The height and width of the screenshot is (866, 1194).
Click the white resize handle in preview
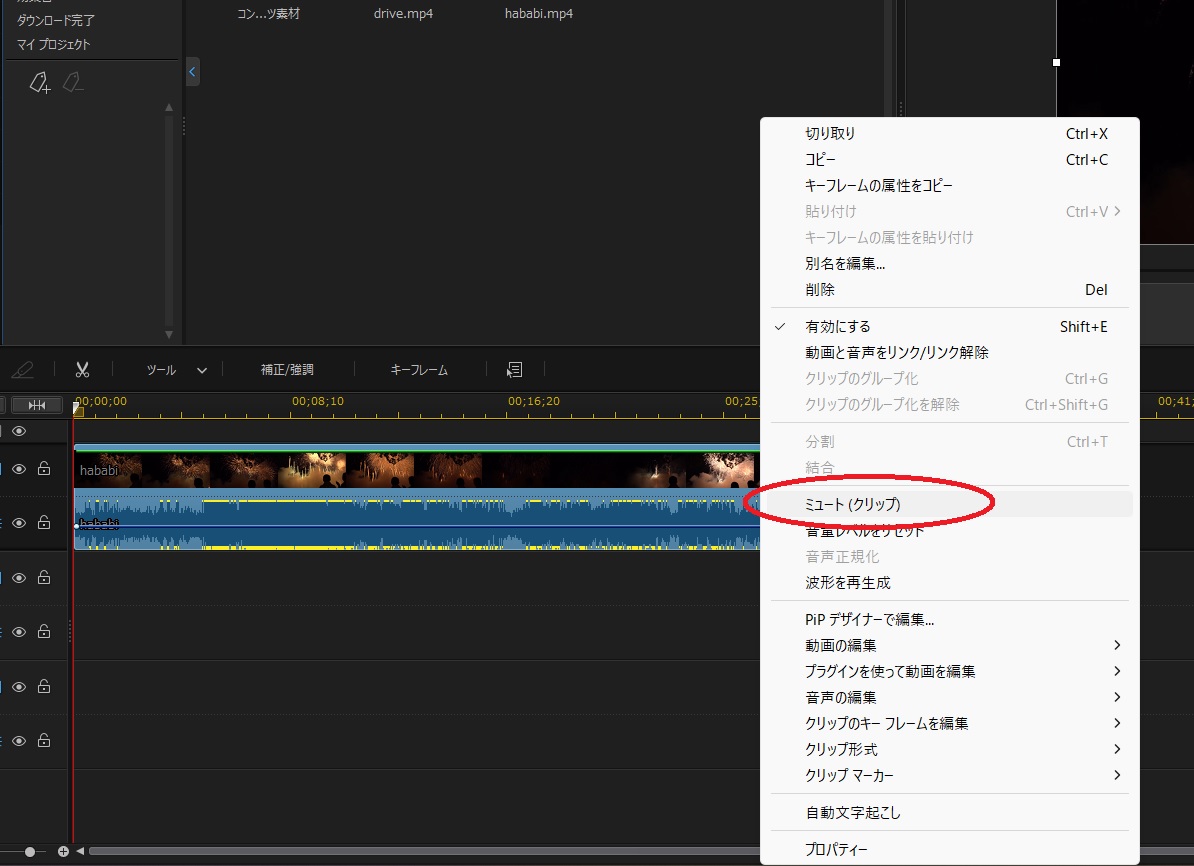point(1056,62)
